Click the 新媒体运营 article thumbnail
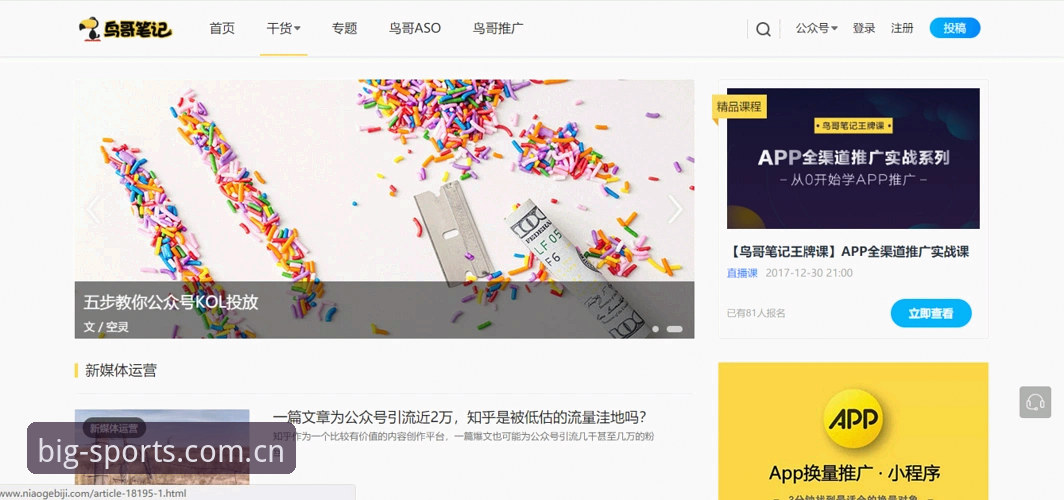Image resolution: width=1064 pixels, height=500 pixels. pos(162,448)
